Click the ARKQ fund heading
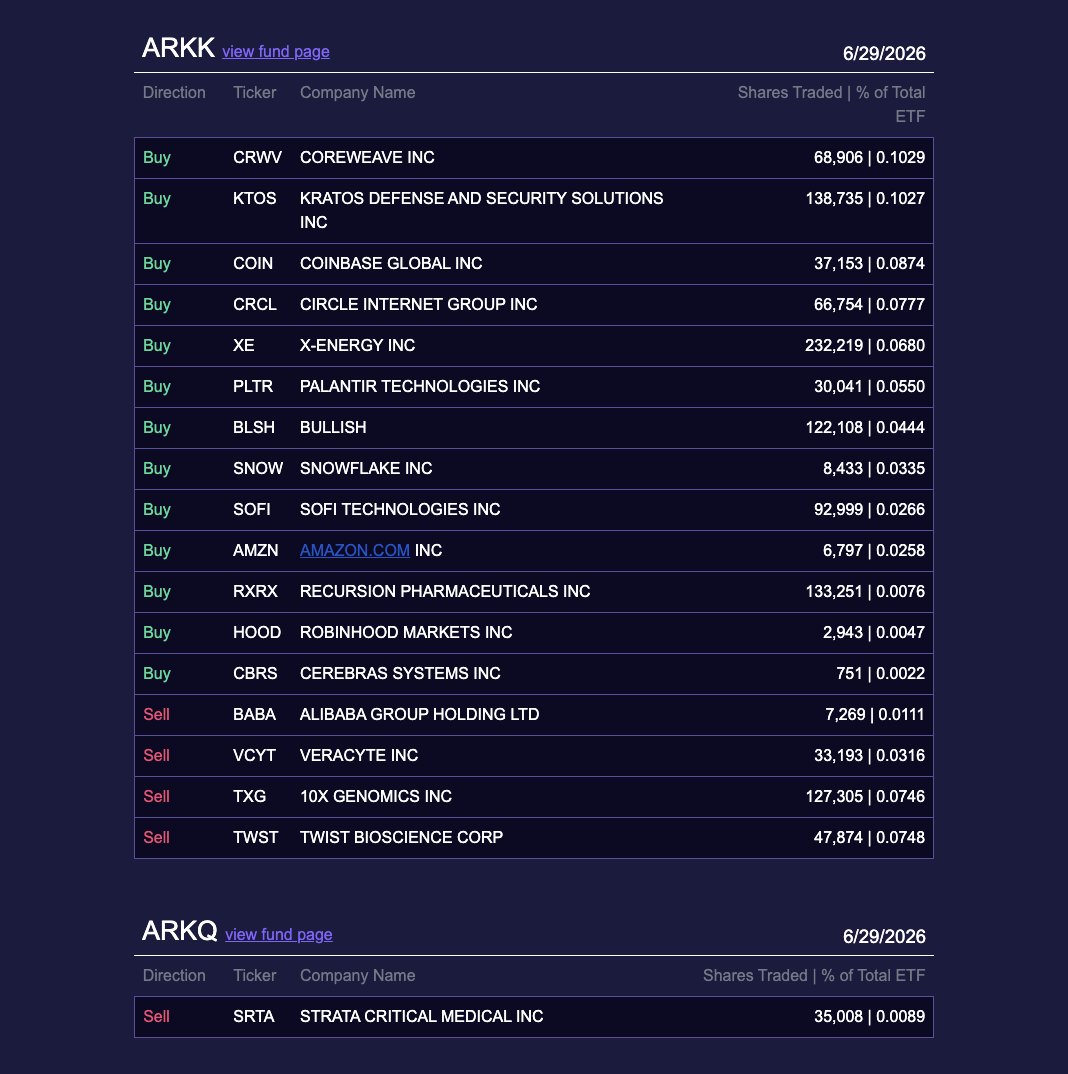Viewport: 1068px width, 1074px height. [x=179, y=931]
